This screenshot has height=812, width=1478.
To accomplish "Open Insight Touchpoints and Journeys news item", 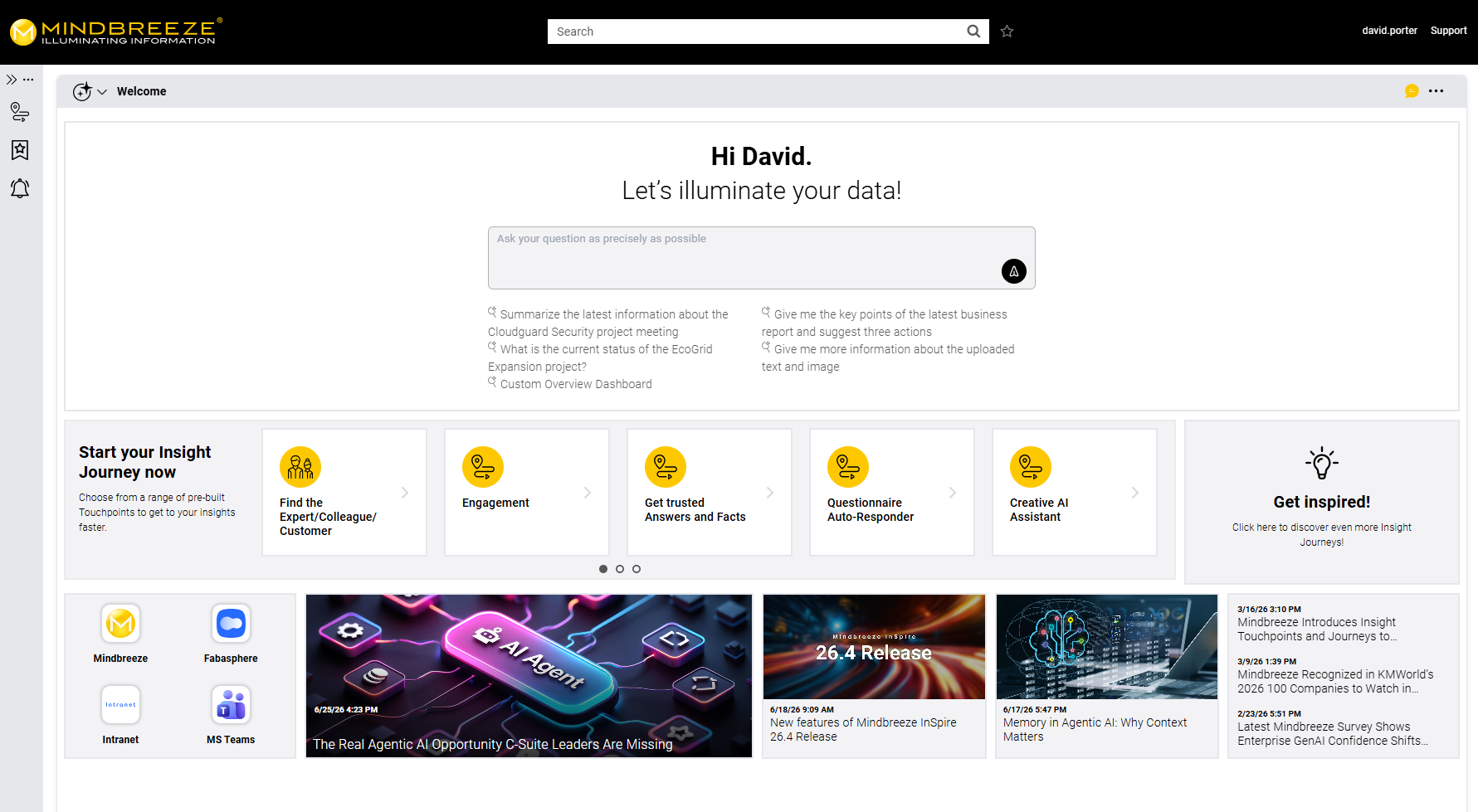I will pyautogui.click(x=1318, y=629).
